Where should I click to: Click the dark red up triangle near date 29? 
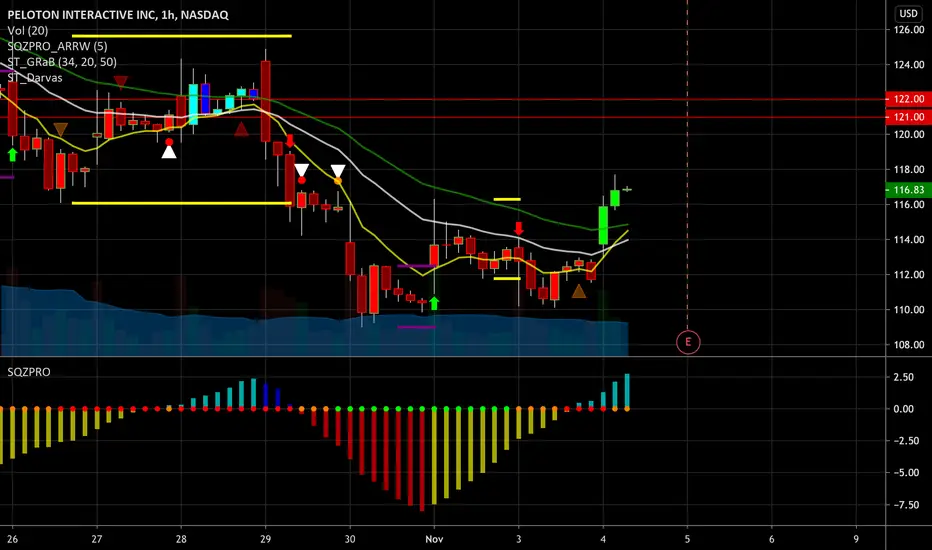click(241, 128)
